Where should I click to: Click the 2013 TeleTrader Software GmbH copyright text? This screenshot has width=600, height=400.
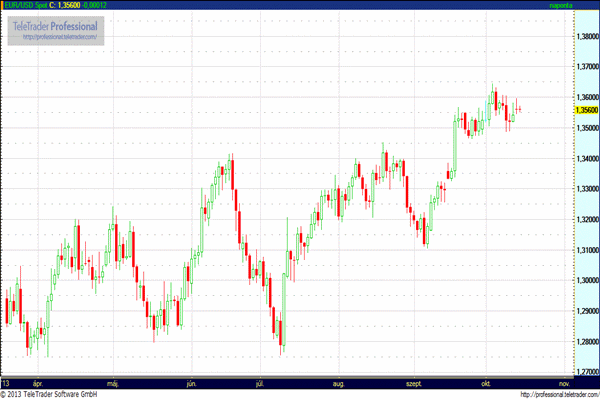click(x=58, y=394)
